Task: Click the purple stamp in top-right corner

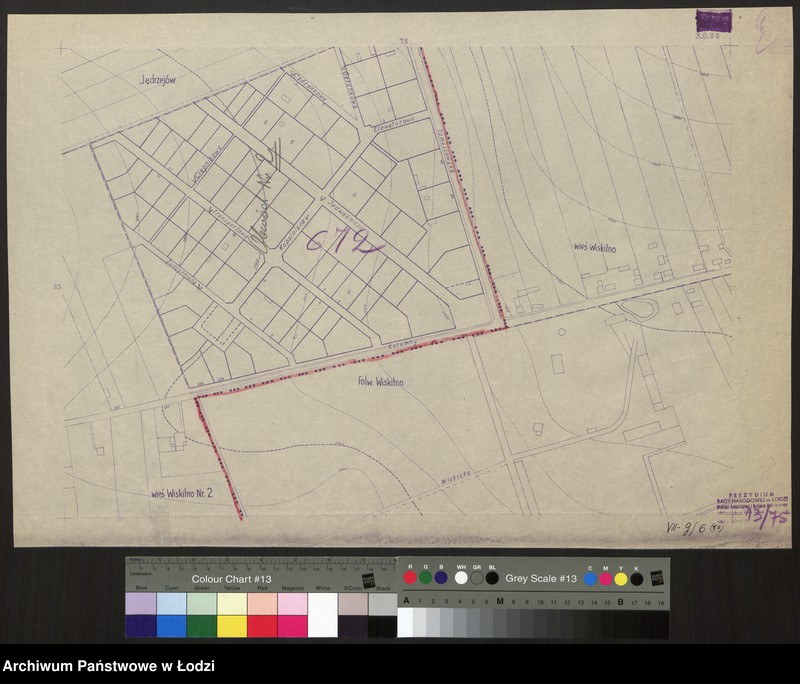Action: tap(713, 21)
